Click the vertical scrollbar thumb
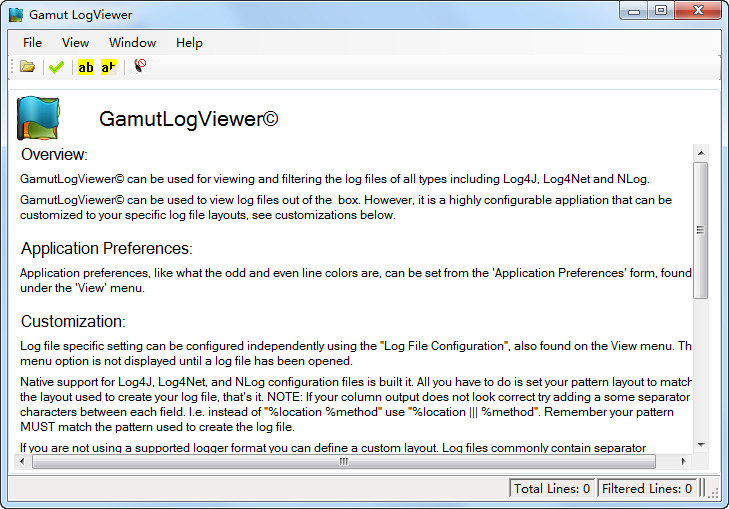 coord(701,230)
